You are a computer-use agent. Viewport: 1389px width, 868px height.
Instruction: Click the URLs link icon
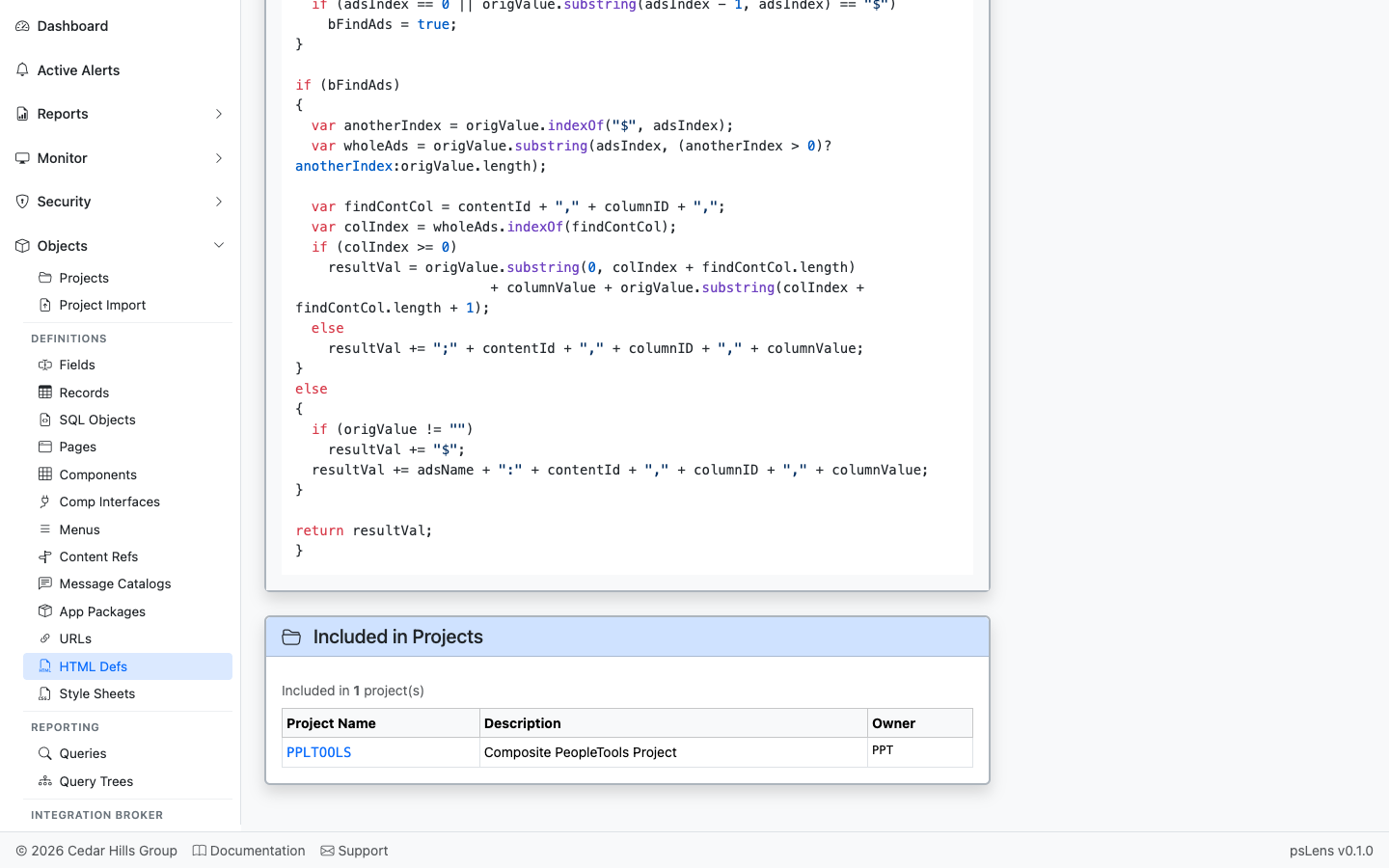[45, 638]
